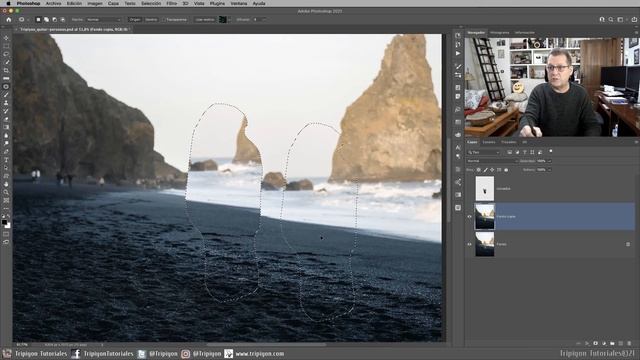Click the Usar motivo button
Screen dimensions: 640x360
(204, 19)
